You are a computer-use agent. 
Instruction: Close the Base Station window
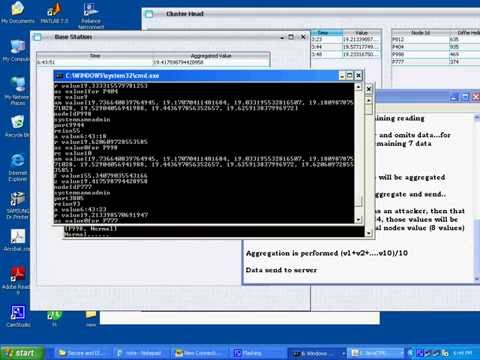[303, 37]
